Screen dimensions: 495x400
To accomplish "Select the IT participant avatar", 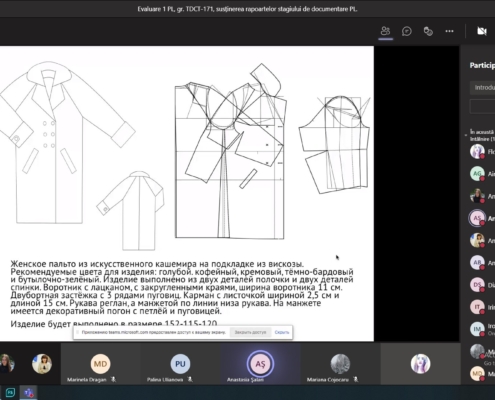I will (477, 307).
